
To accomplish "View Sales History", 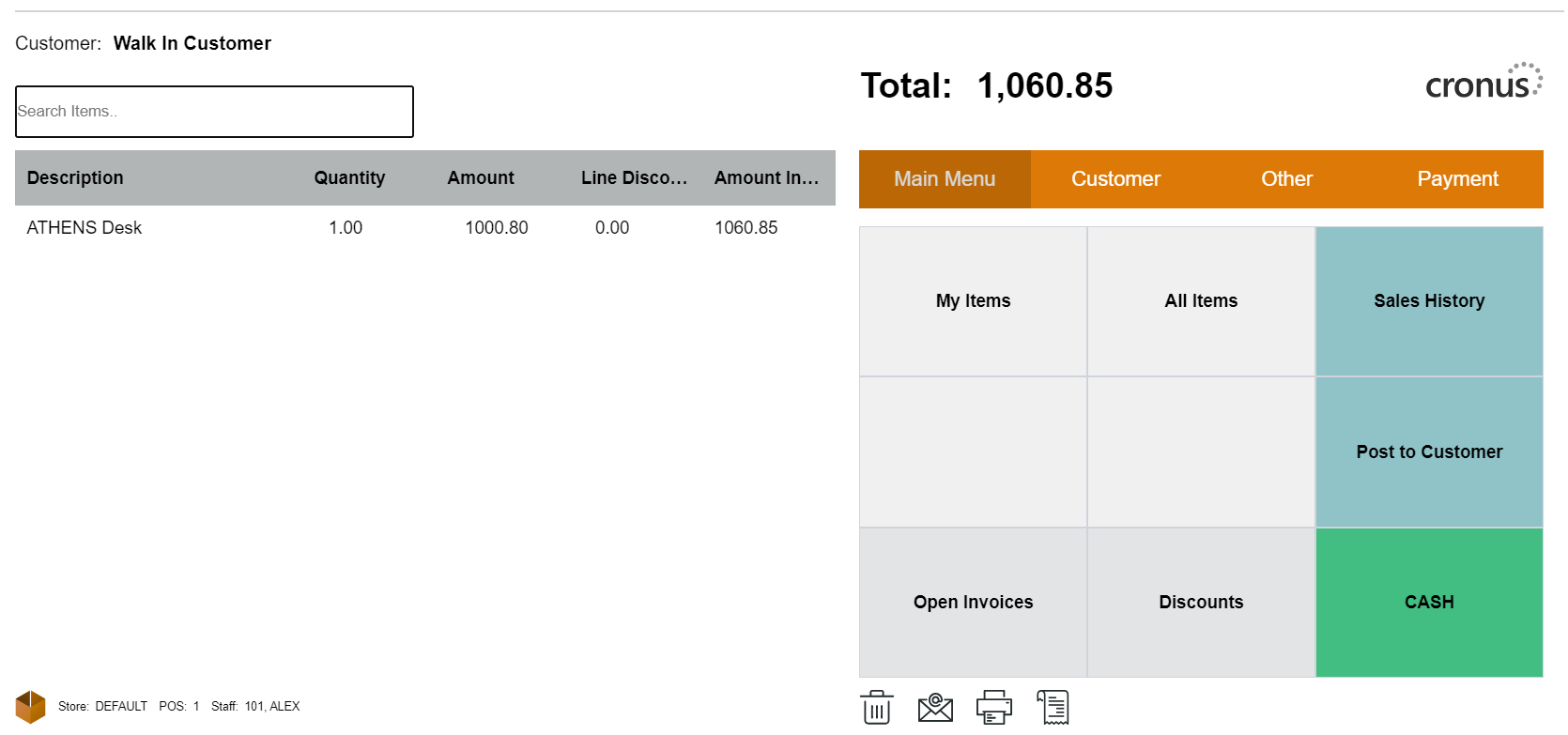I will click(1429, 301).
